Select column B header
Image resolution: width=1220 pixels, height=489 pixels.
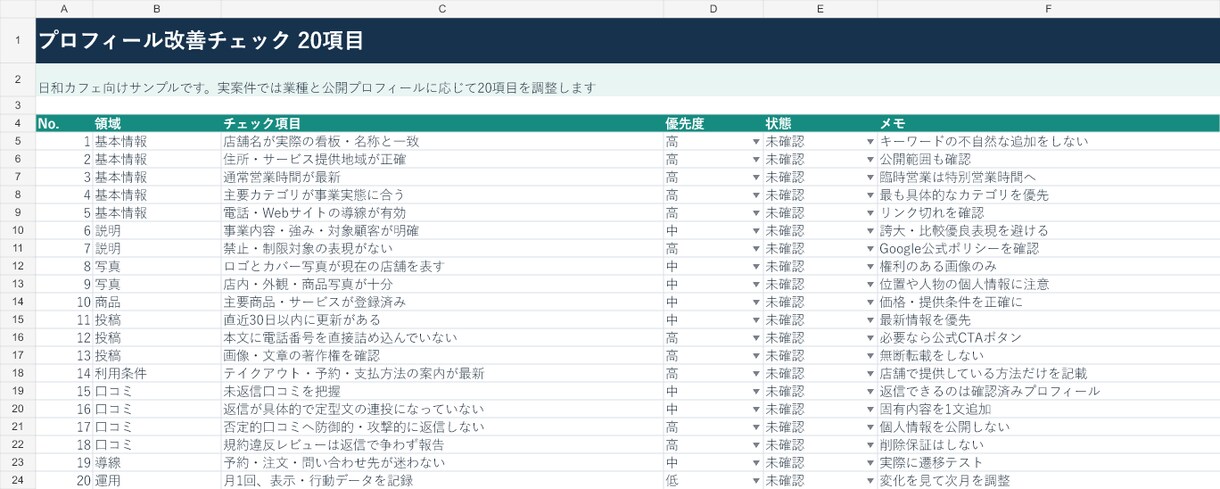[157, 8]
